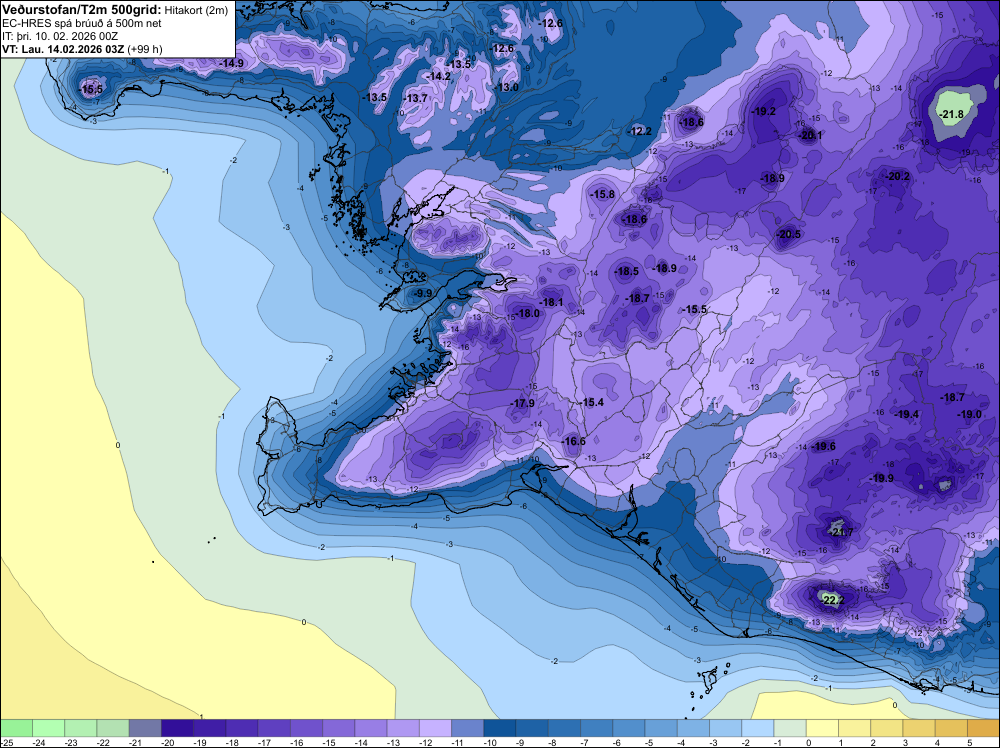Image resolution: width=1000 pixels, height=748 pixels.
Task: Click the -18 label in the color legend
Action: [x=232, y=742]
